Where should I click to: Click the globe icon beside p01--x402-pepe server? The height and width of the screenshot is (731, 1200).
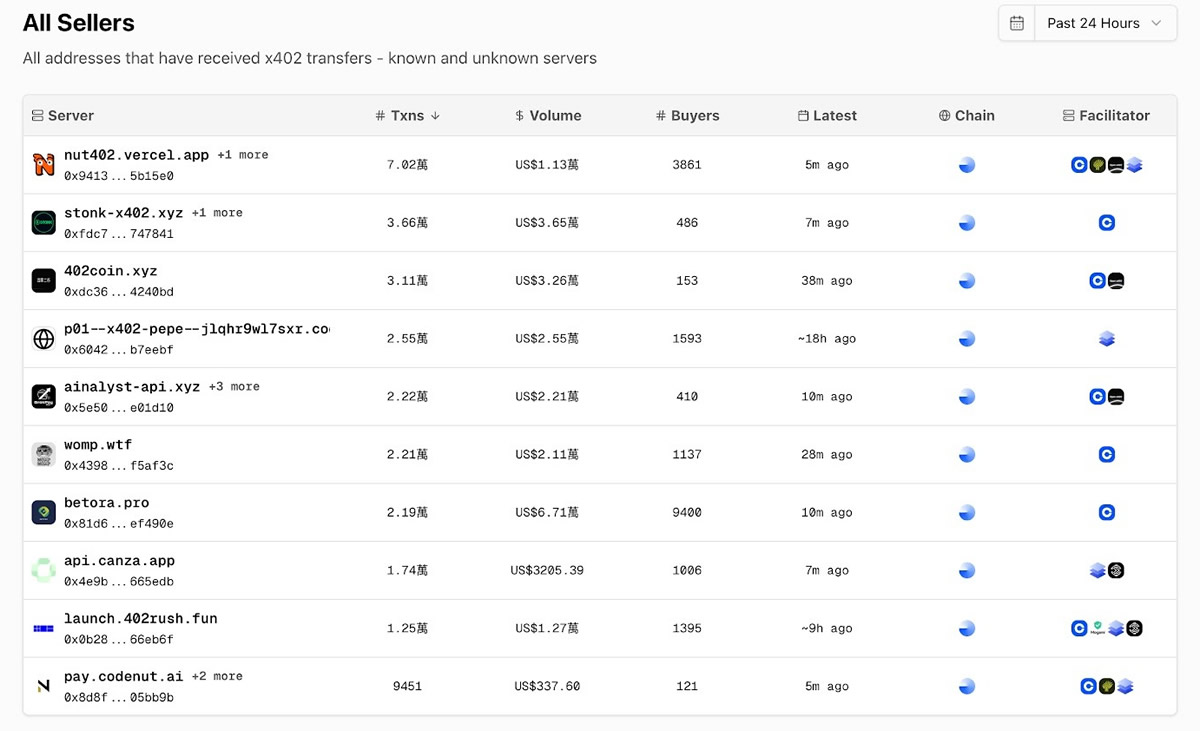(43, 339)
